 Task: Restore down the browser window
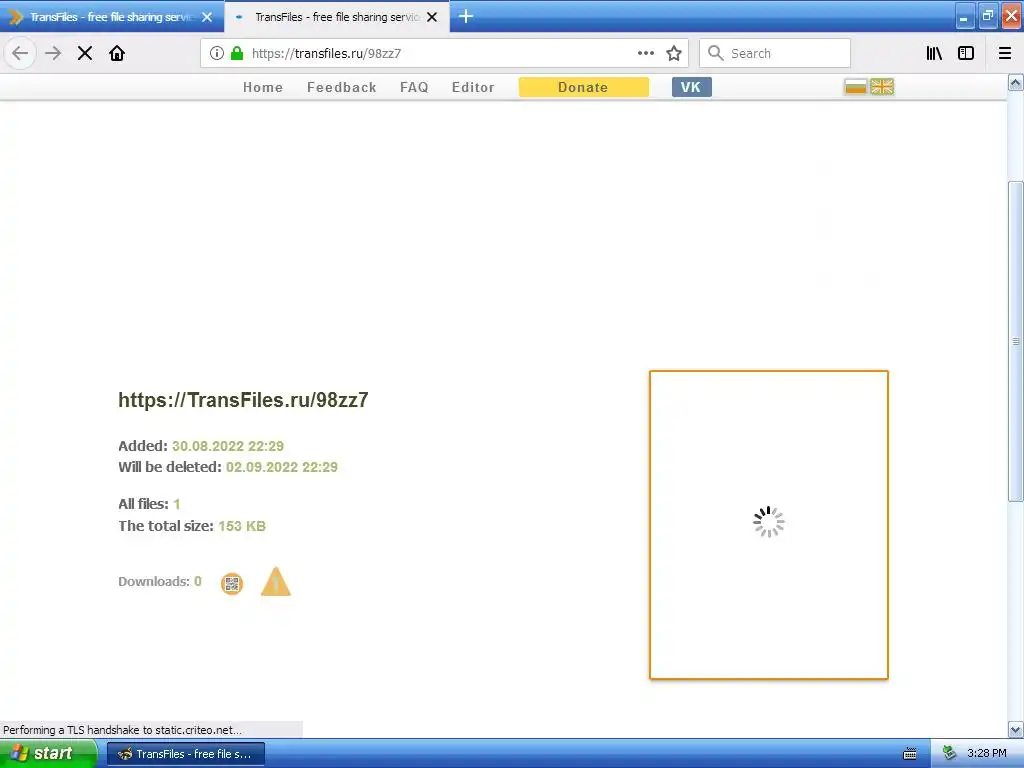988,17
